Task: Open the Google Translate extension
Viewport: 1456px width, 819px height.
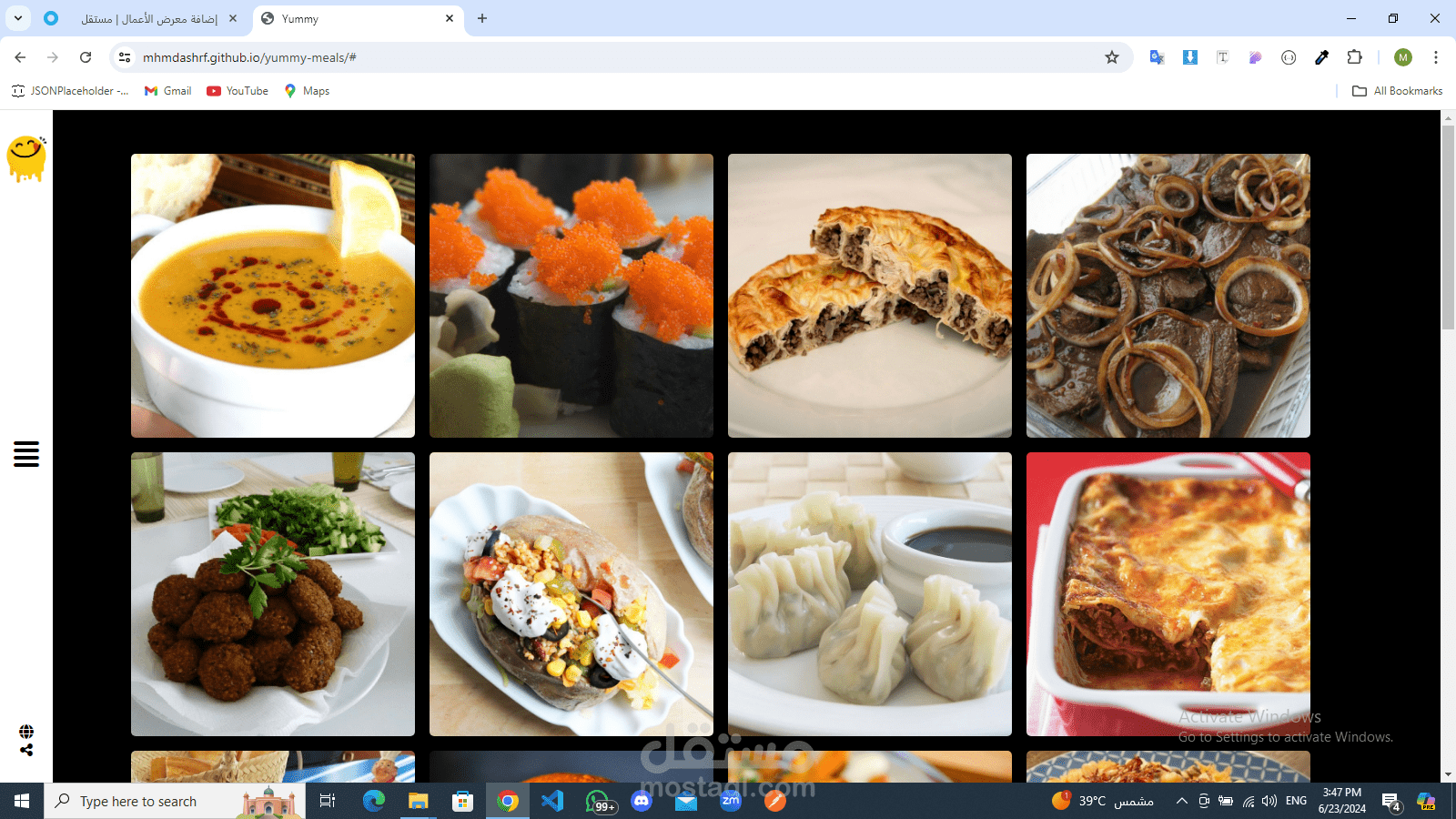Action: 1157,57
